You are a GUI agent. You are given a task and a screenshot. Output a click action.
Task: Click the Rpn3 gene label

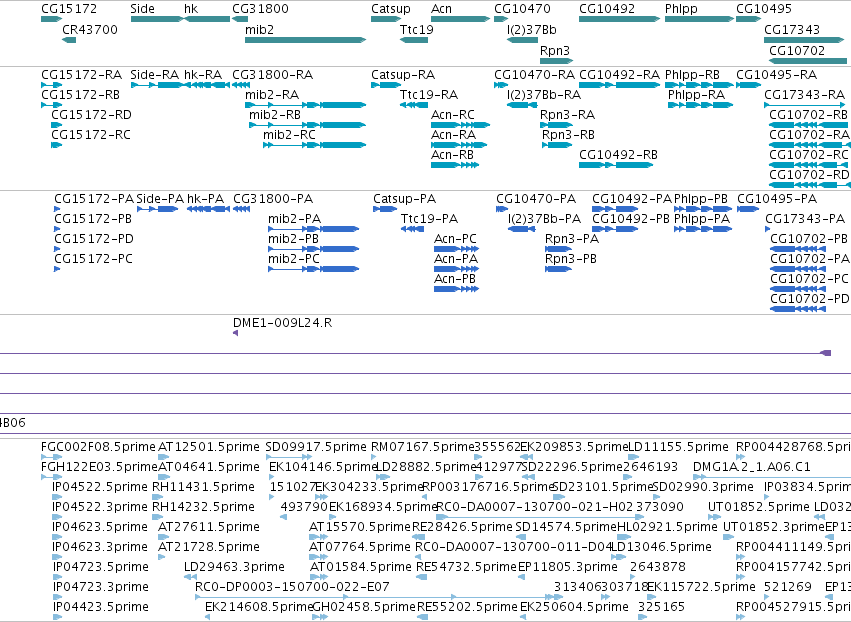coord(555,50)
